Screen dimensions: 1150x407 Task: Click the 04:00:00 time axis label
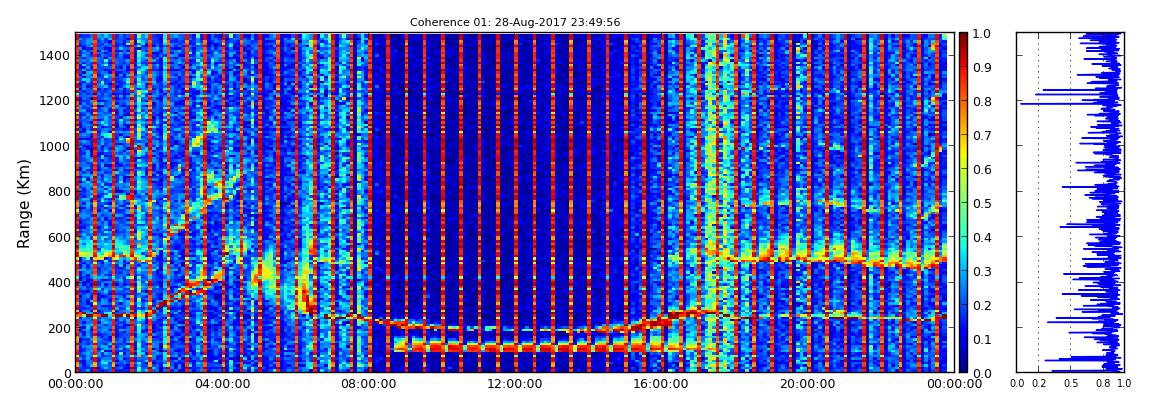tap(220, 384)
